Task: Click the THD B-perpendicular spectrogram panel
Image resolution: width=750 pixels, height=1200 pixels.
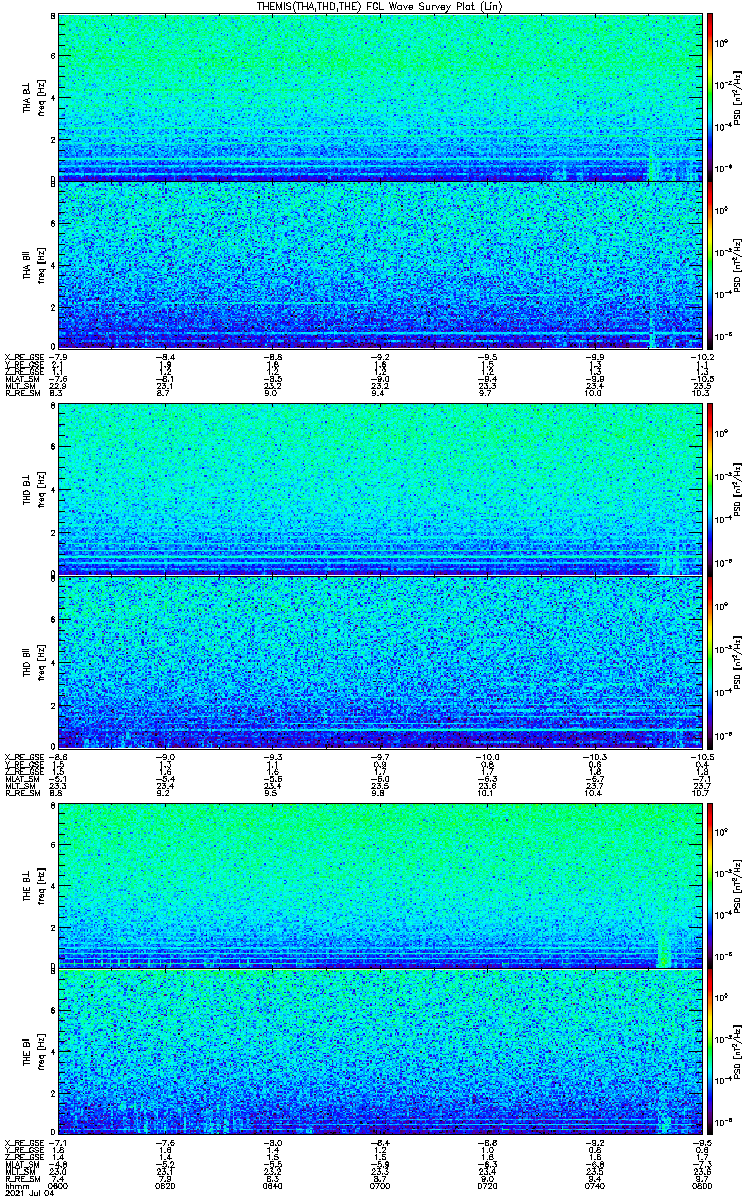Action: click(x=380, y=489)
